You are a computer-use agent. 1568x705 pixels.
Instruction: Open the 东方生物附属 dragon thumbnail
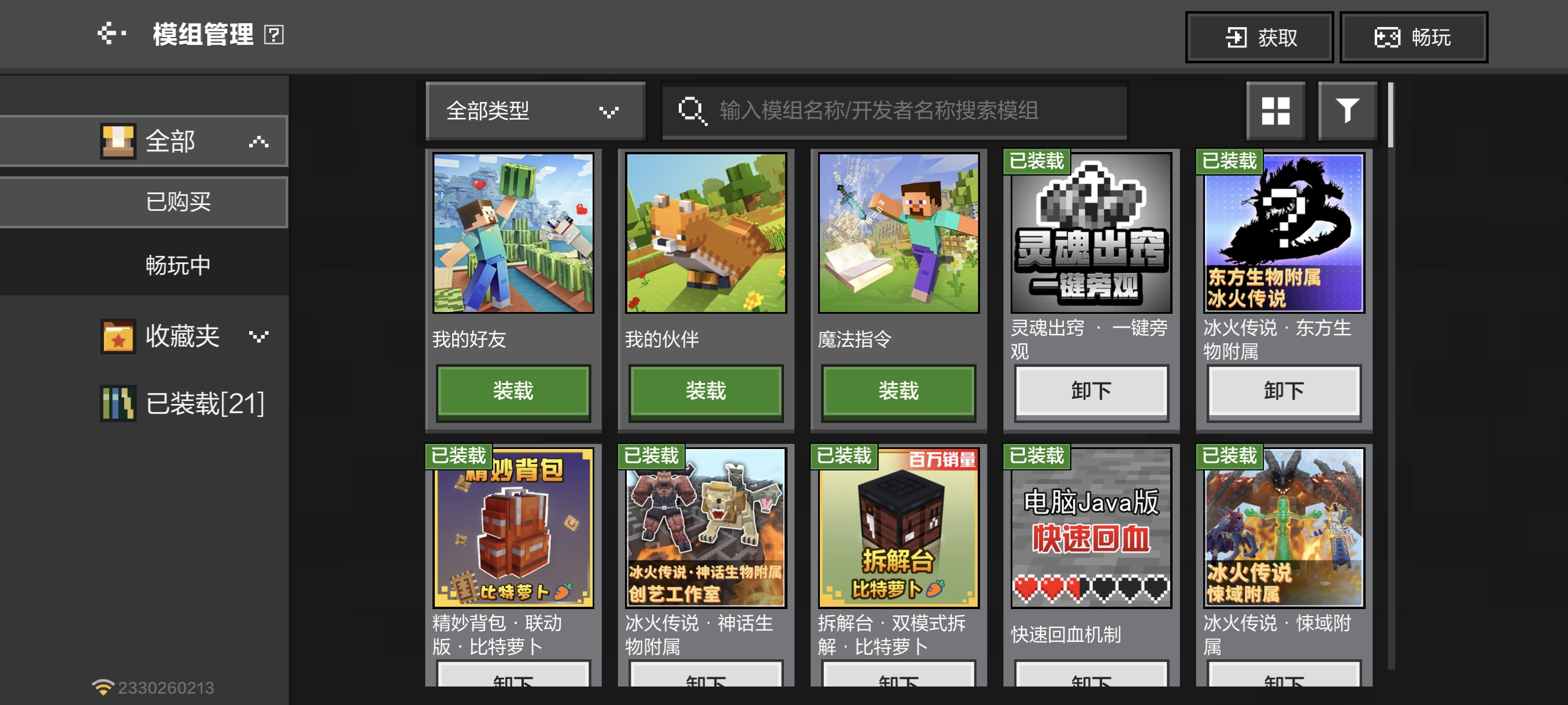[1284, 233]
